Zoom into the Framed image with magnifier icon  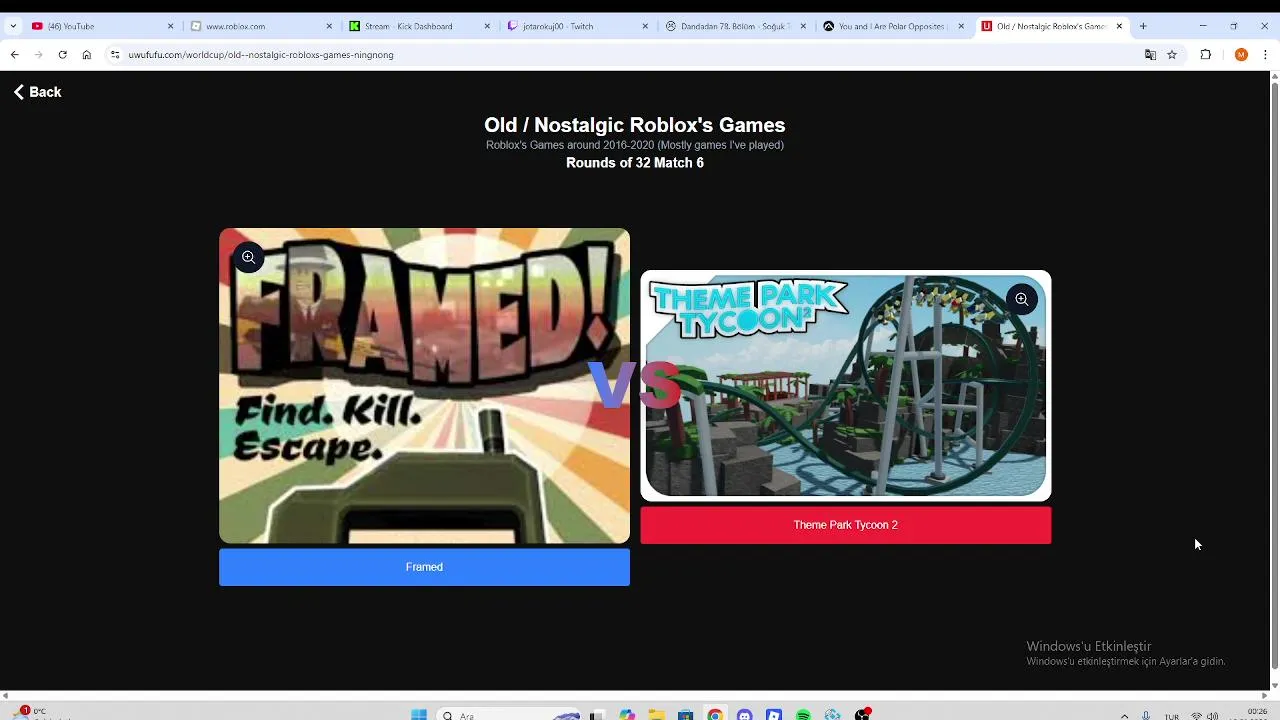[248, 257]
